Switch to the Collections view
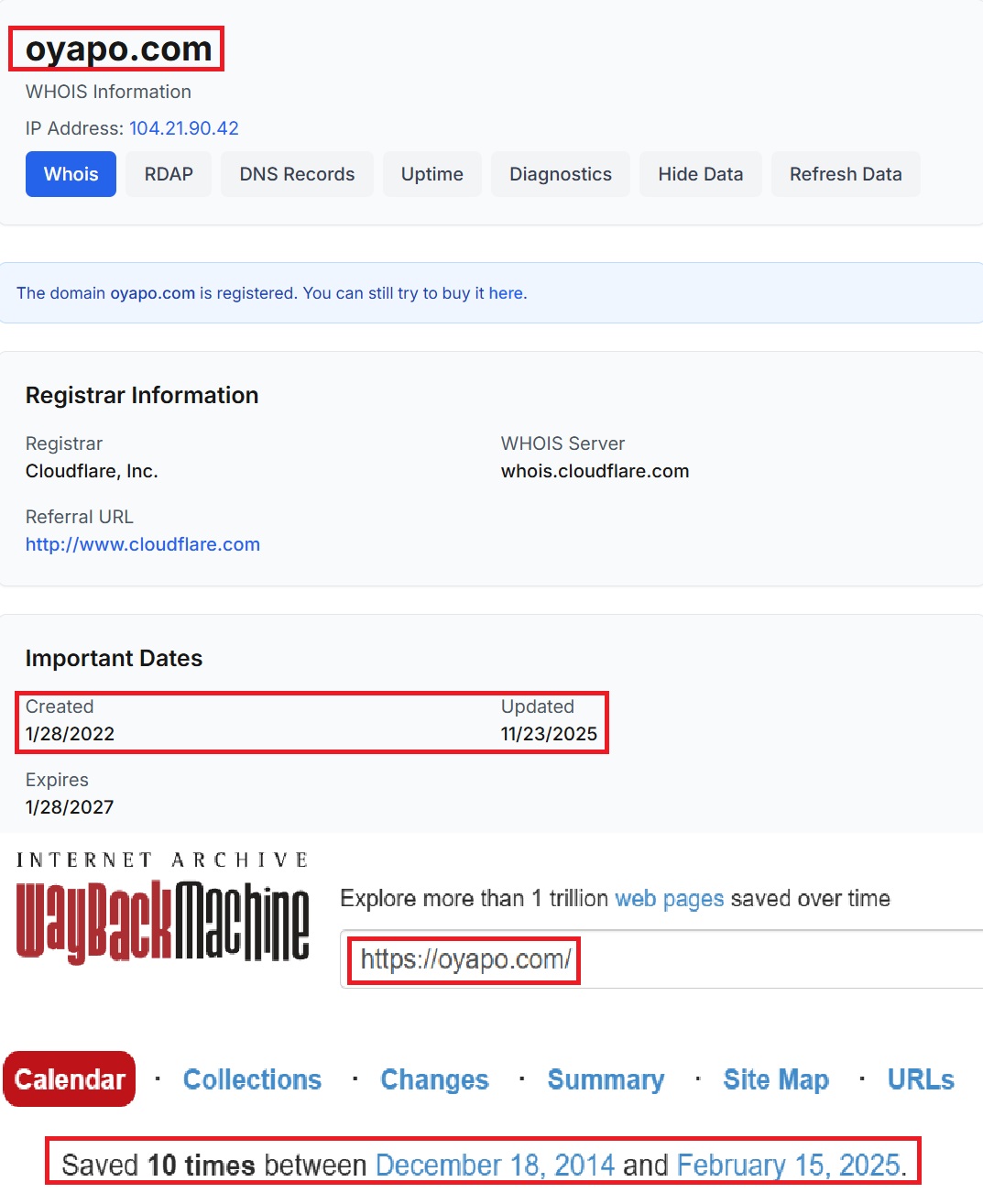 (252, 1079)
